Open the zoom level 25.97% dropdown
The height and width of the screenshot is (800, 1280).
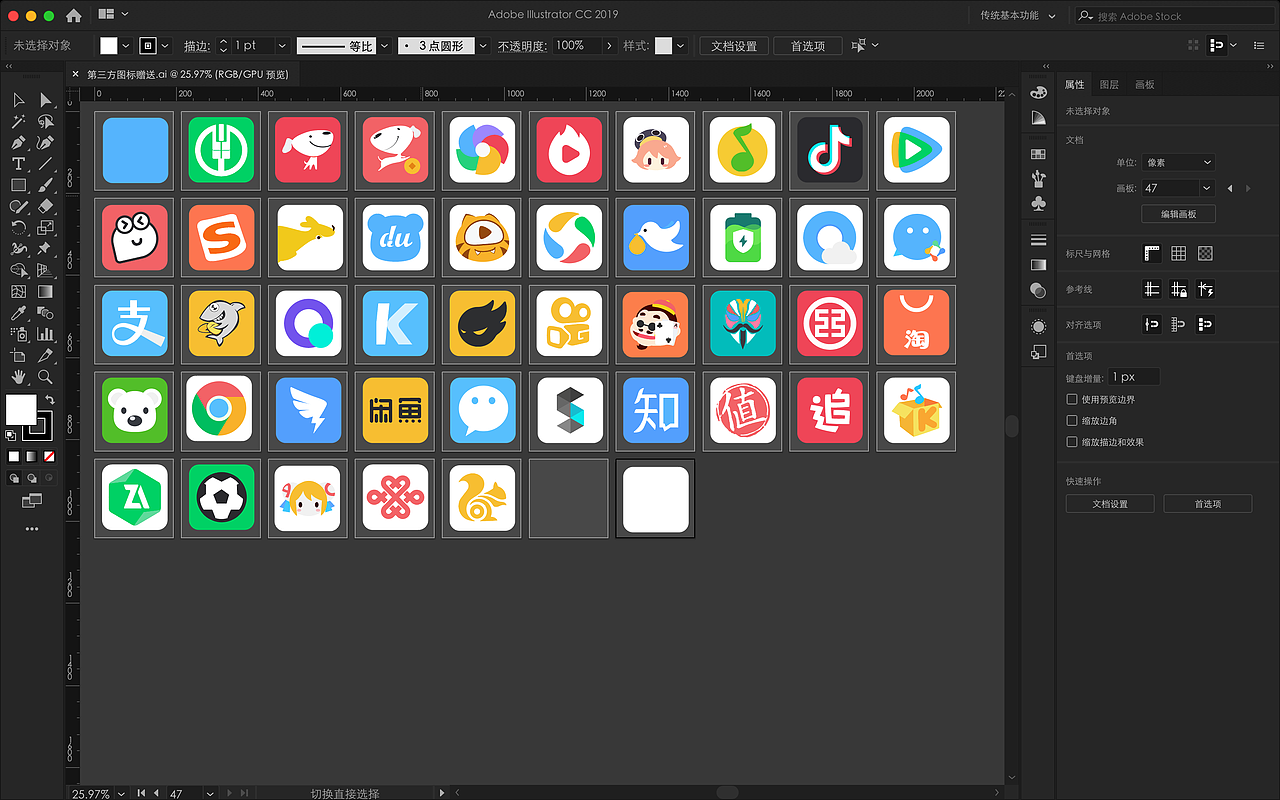click(x=122, y=793)
